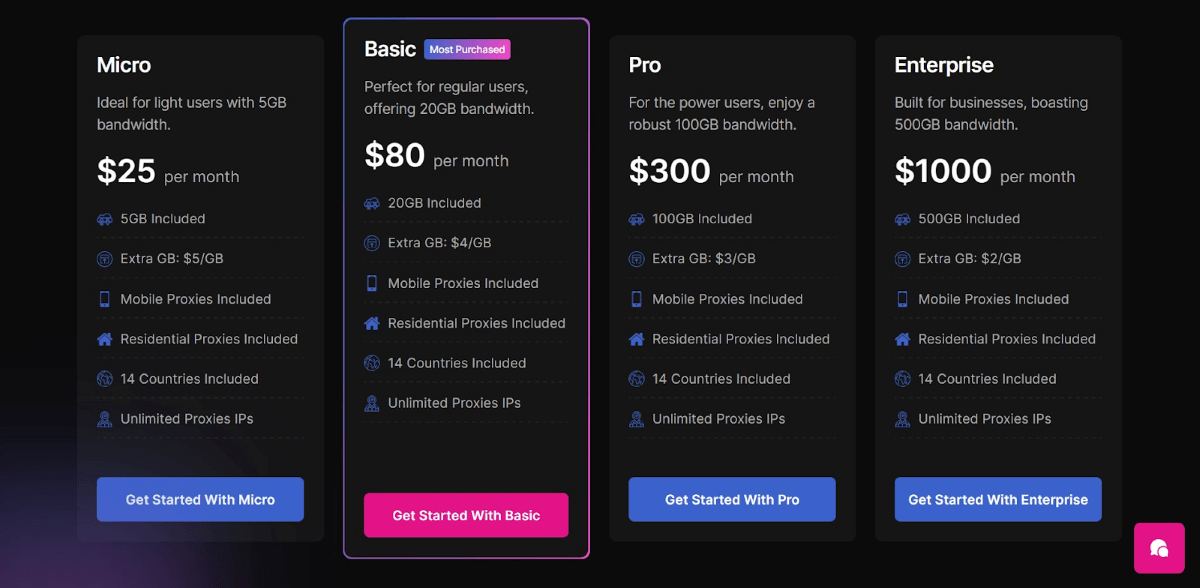Click the Extra GB icon in Basic plan

(x=372, y=243)
